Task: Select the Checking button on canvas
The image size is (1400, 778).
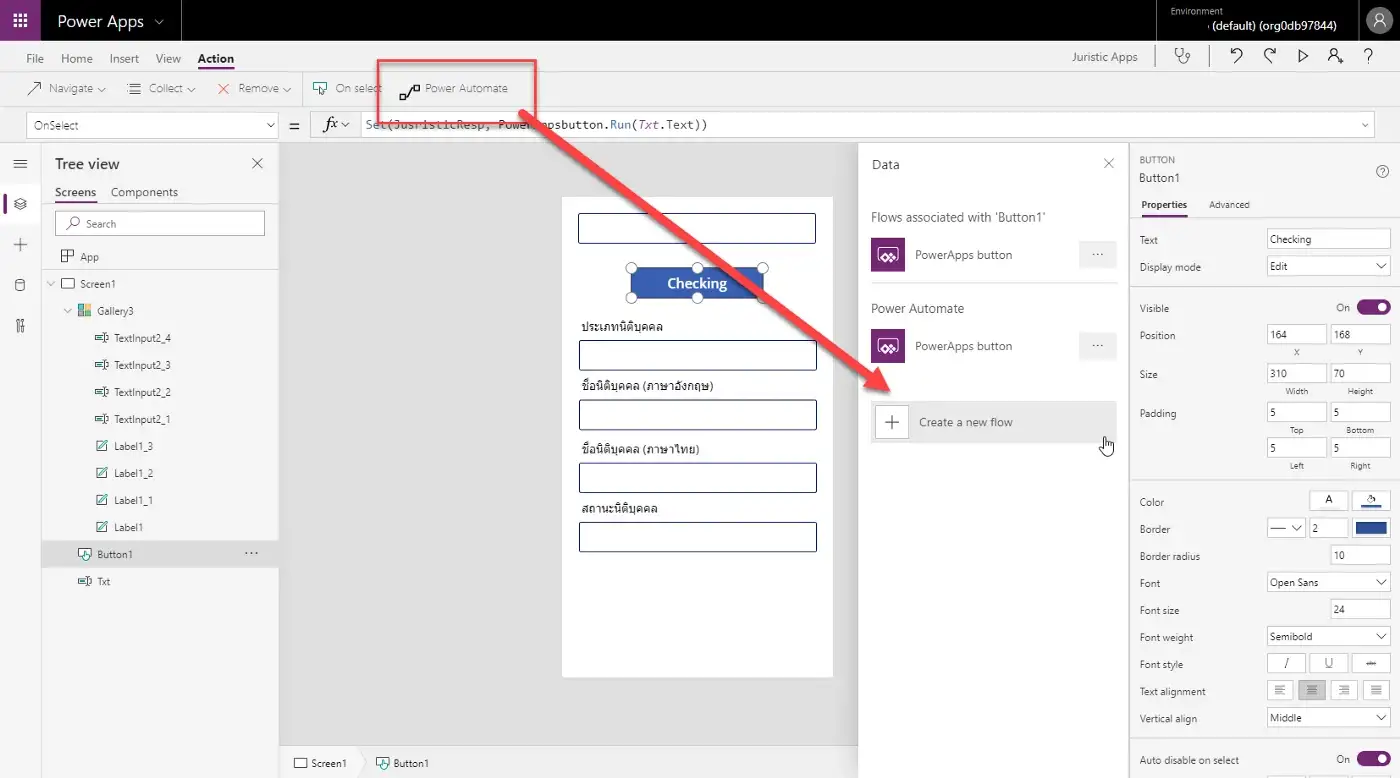Action: pyautogui.click(x=697, y=283)
